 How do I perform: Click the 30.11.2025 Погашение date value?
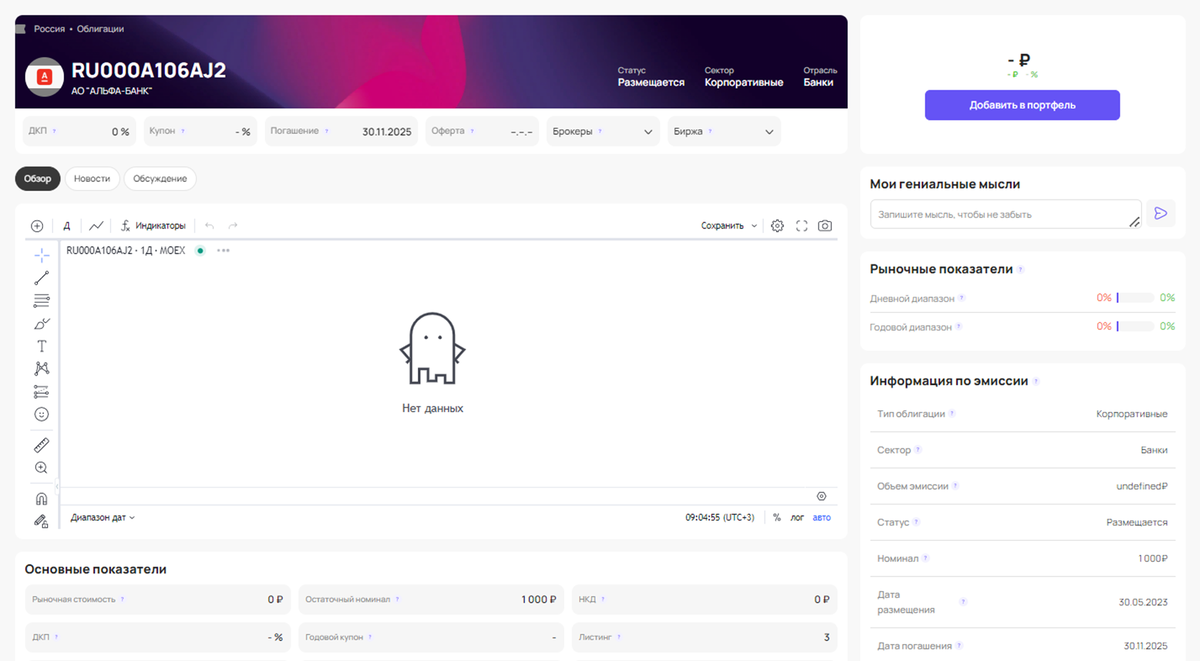click(387, 132)
